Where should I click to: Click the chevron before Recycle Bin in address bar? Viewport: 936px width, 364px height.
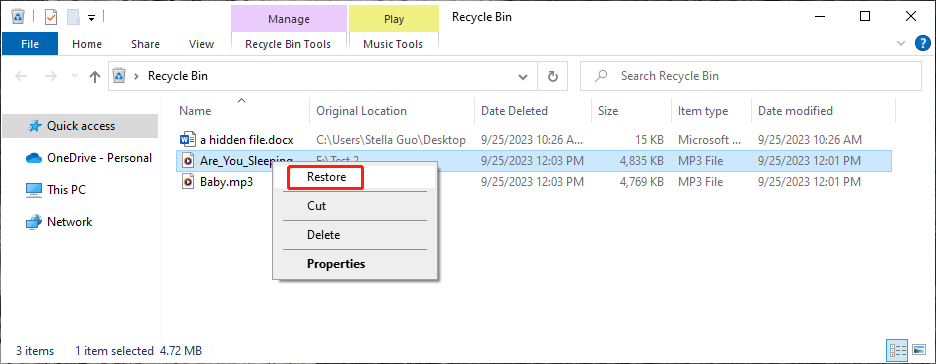137,76
